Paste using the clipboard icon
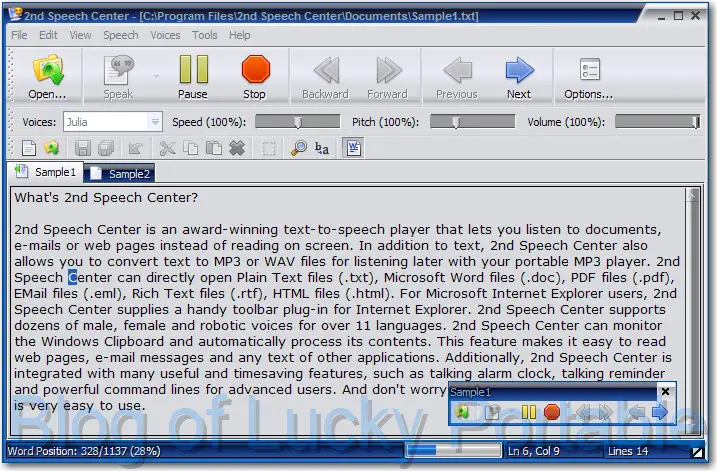The image size is (717, 471). pyautogui.click(x=214, y=148)
